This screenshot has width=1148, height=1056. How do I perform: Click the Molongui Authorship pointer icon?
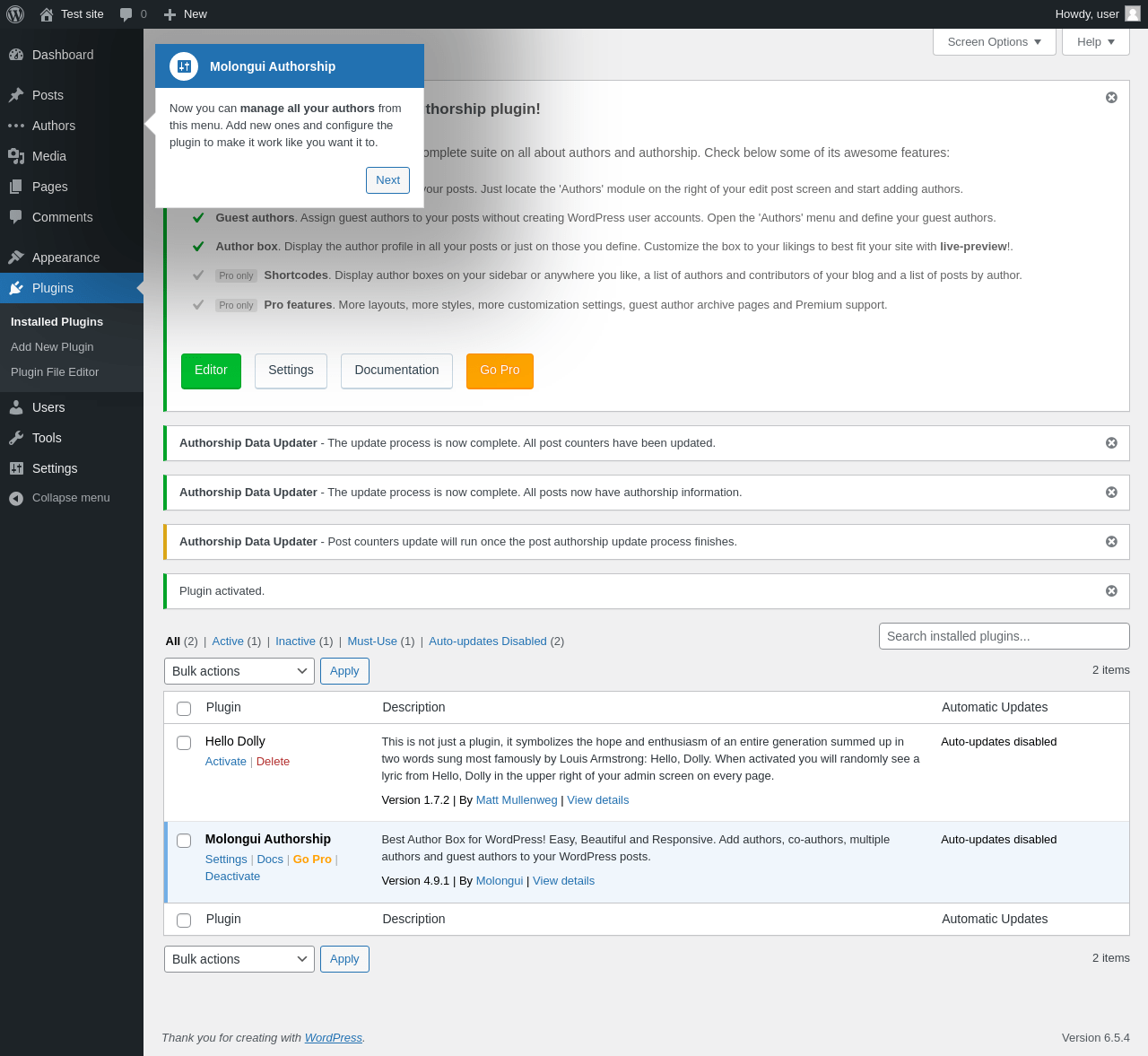184,66
